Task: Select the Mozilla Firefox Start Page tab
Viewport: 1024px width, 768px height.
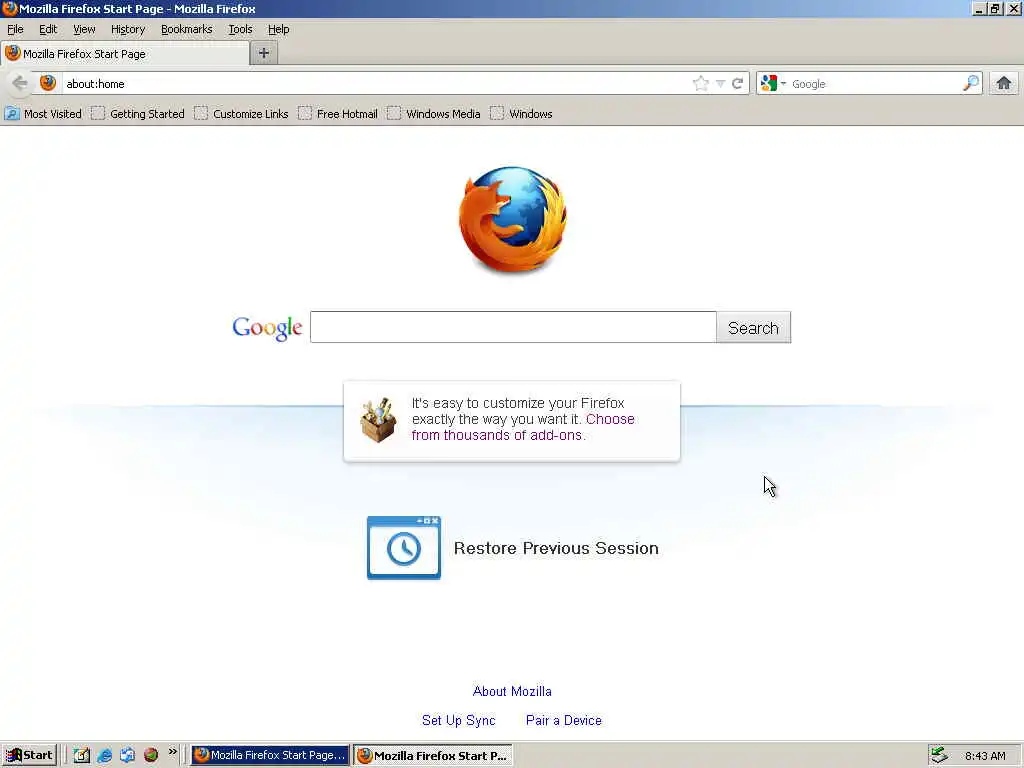Action: tap(125, 54)
